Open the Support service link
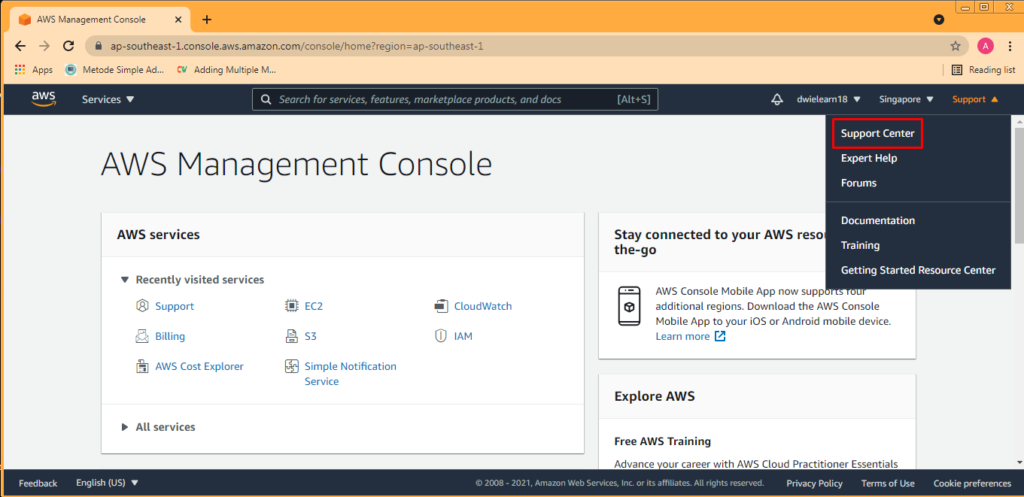Viewport: 1024px width, 497px height. click(174, 306)
